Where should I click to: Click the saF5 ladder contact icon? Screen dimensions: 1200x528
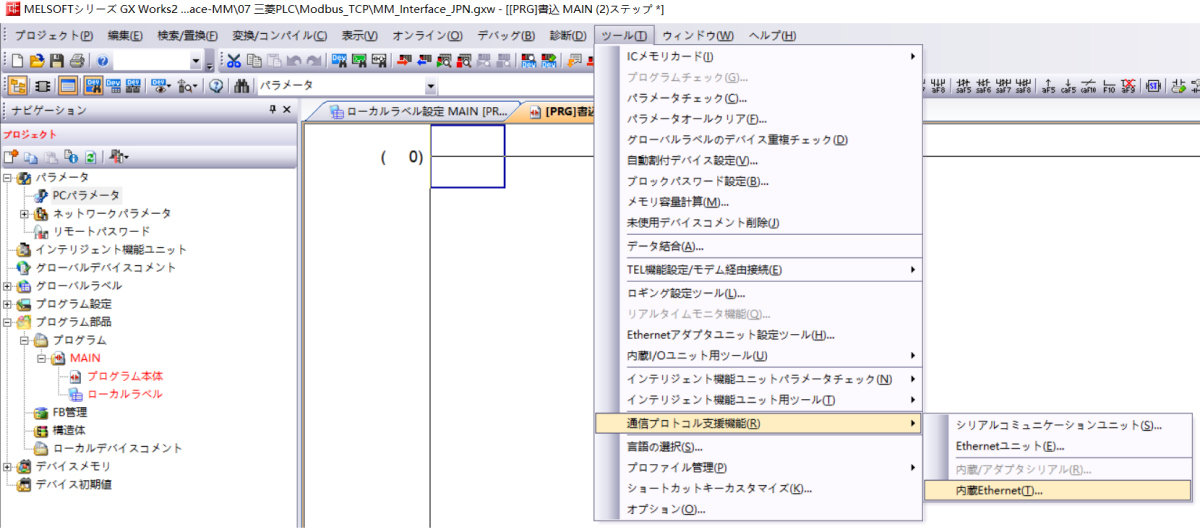[x=963, y=86]
